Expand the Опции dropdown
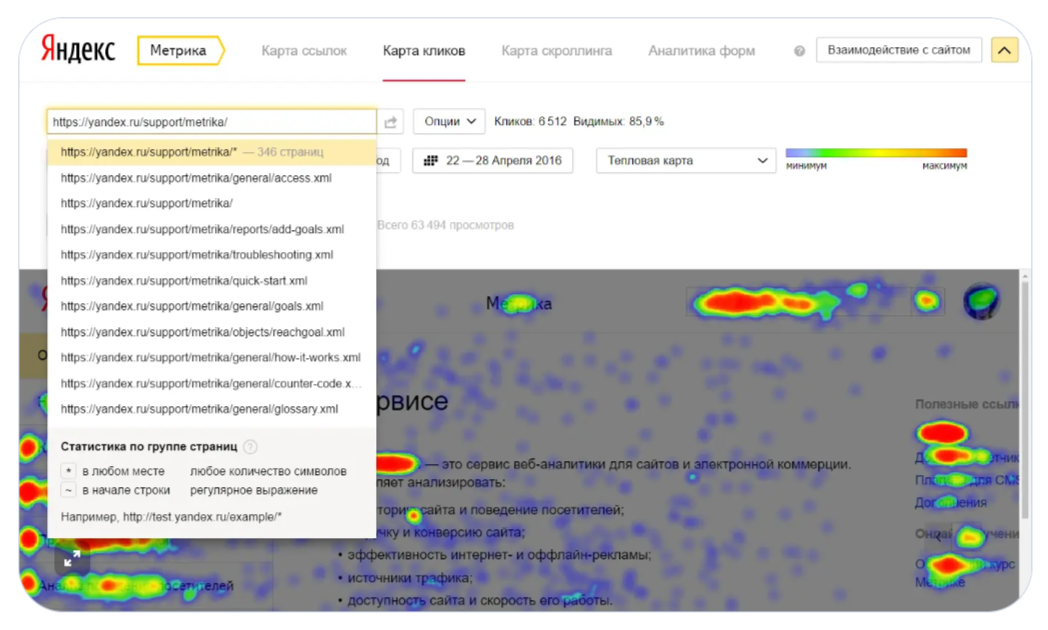 click(449, 122)
